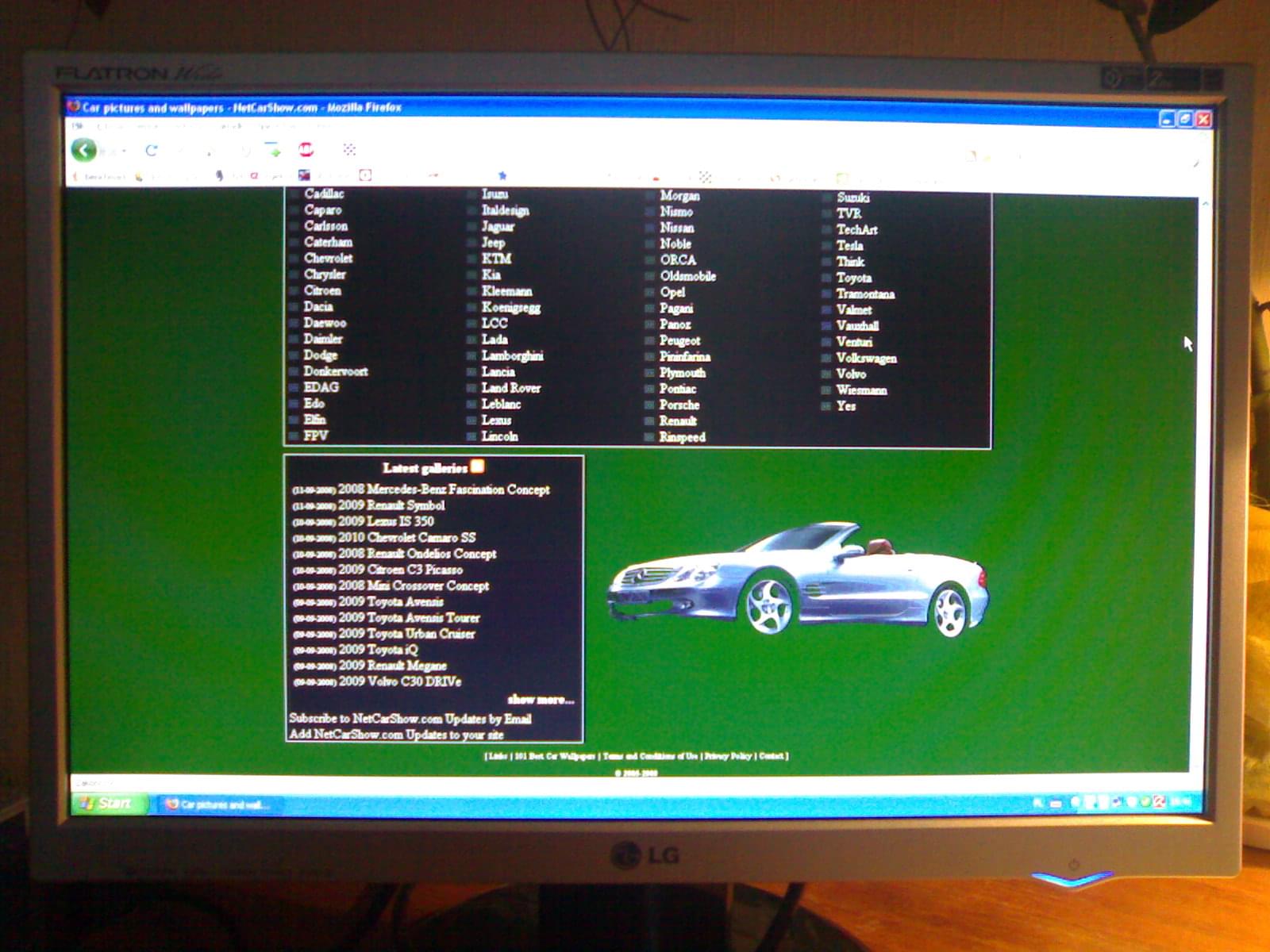1270x952 pixels.
Task: Open 2009 Toyota iQ gallery
Action: coord(378,650)
